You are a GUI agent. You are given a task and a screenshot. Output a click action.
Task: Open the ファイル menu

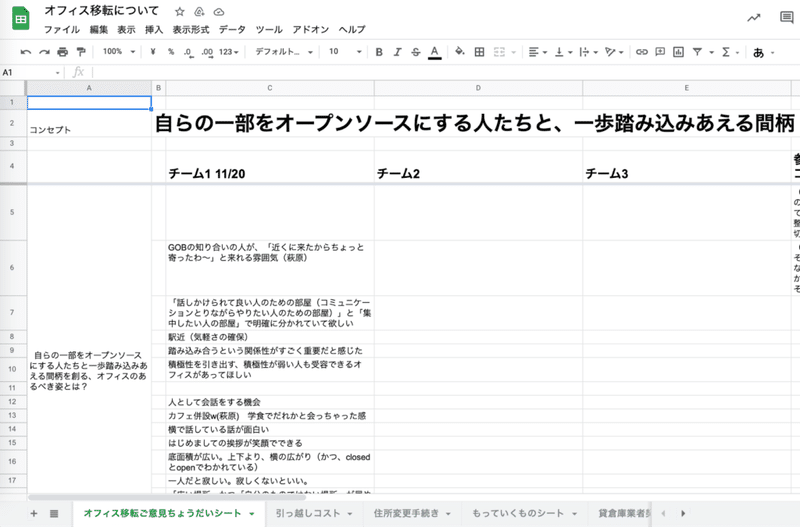click(62, 30)
